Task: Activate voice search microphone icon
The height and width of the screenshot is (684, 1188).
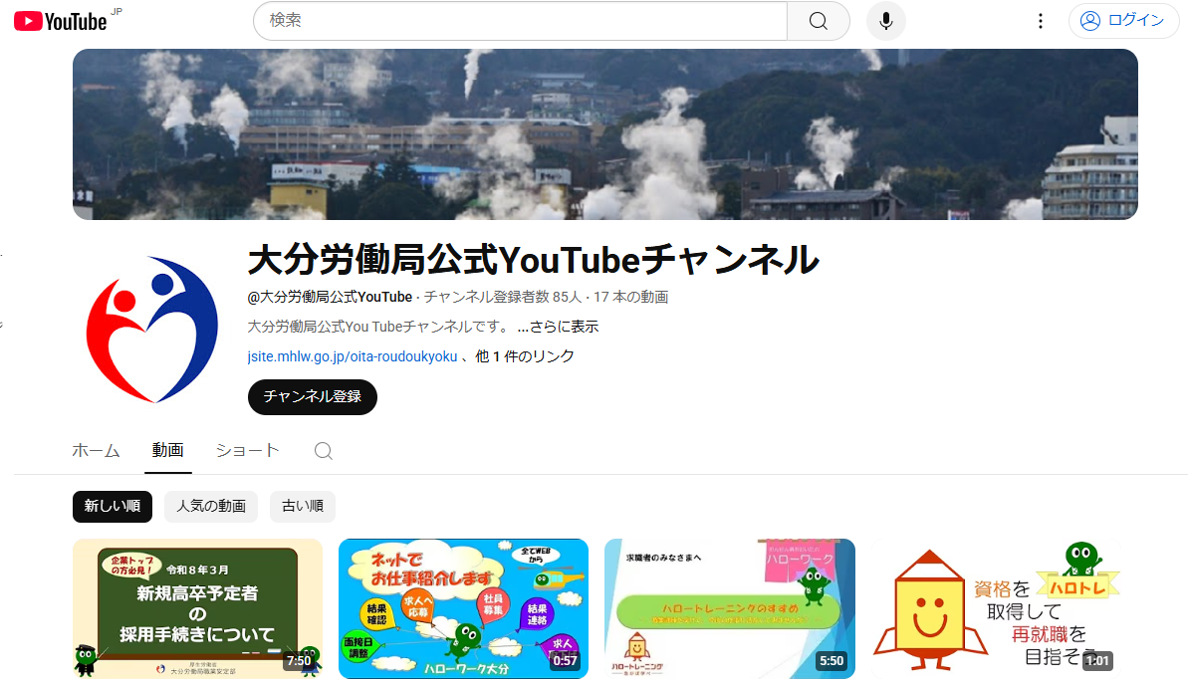Action: point(885,21)
